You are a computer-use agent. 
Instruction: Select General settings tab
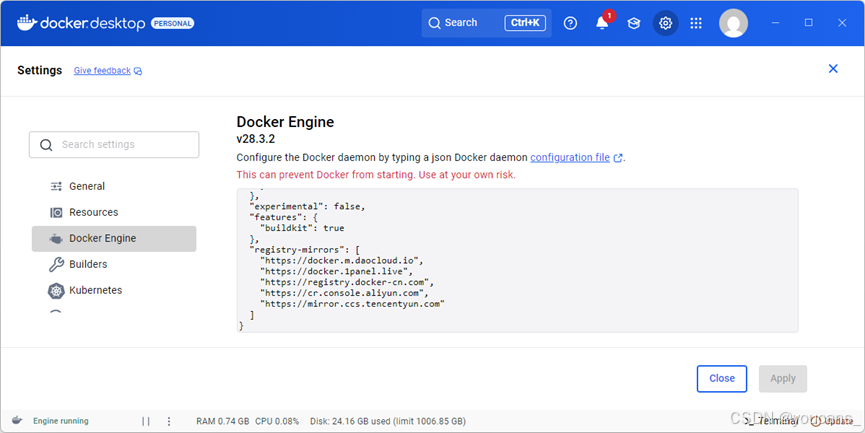[x=114, y=186]
